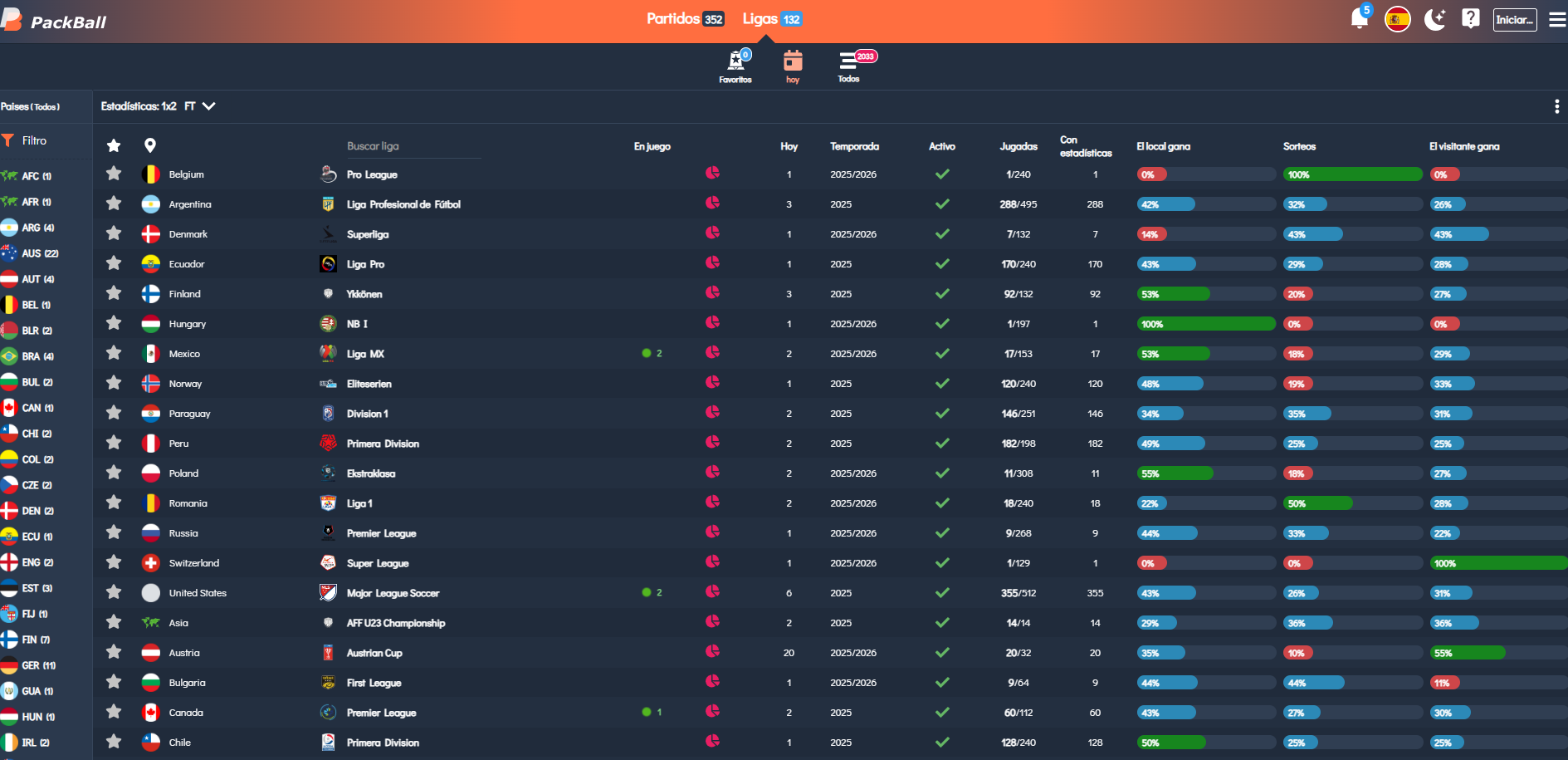The image size is (1568, 760).
Task: Expand AUS (22) country group
Action: (x=30, y=253)
